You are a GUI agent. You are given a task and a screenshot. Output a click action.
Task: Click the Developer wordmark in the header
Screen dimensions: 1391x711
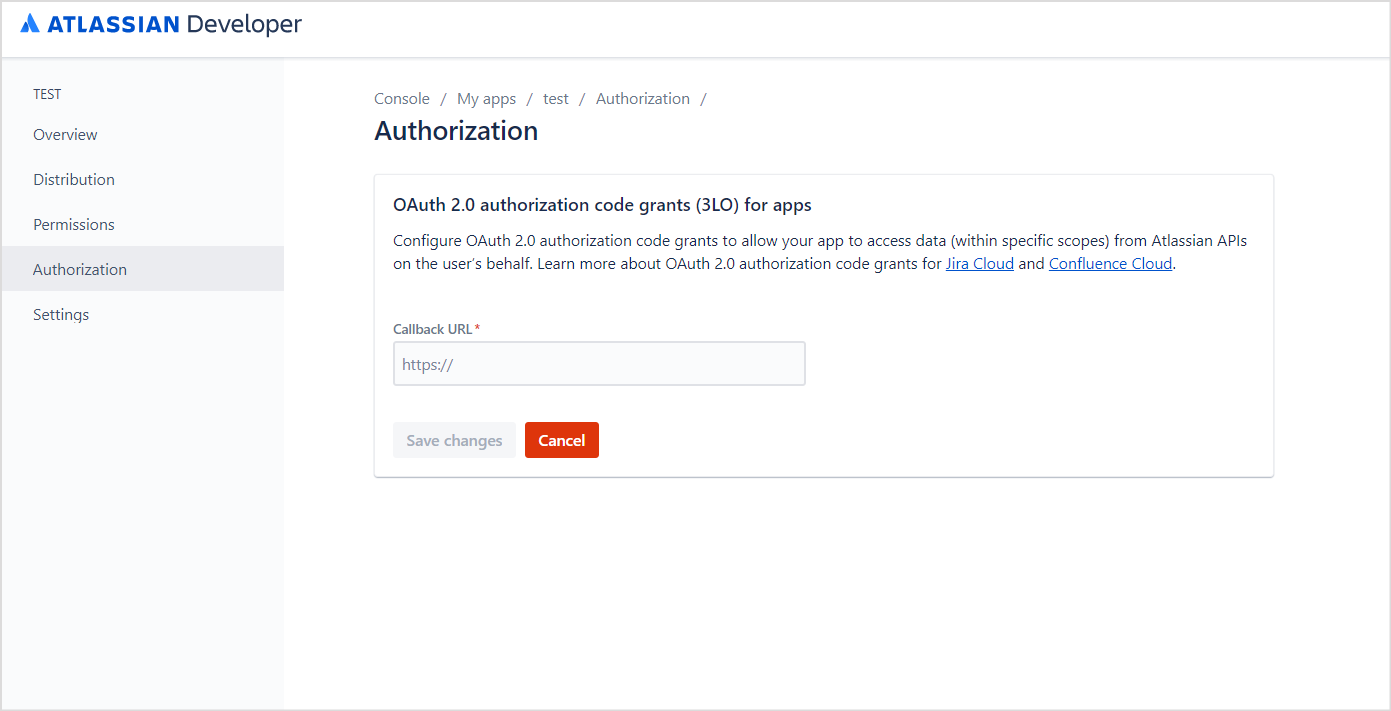click(x=243, y=24)
